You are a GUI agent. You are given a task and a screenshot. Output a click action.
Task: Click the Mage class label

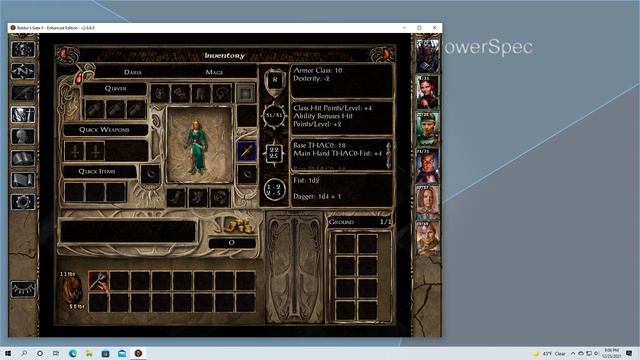tap(214, 72)
